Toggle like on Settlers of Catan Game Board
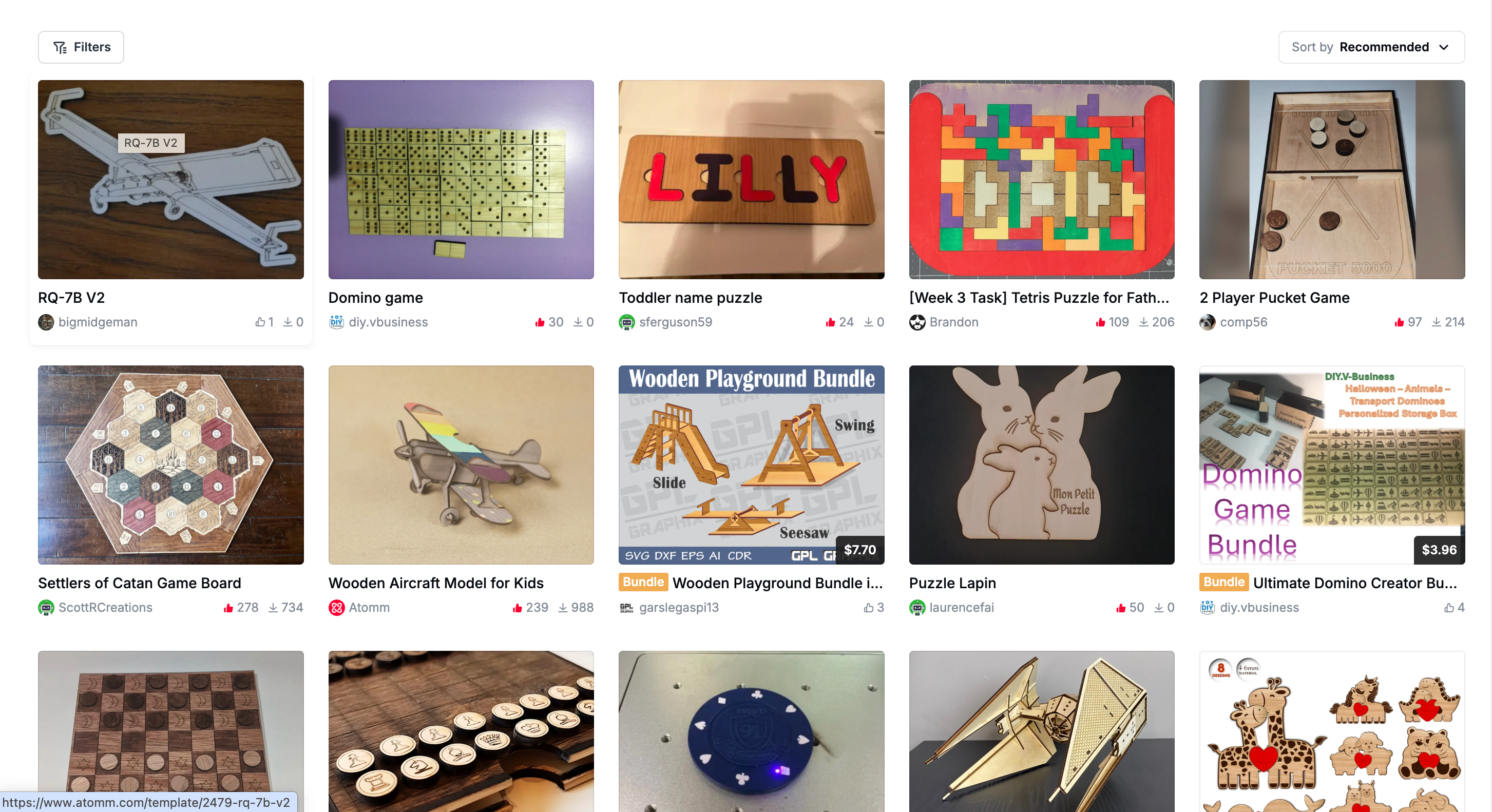Image resolution: width=1492 pixels, height=812 pixels. coord(228,608)
